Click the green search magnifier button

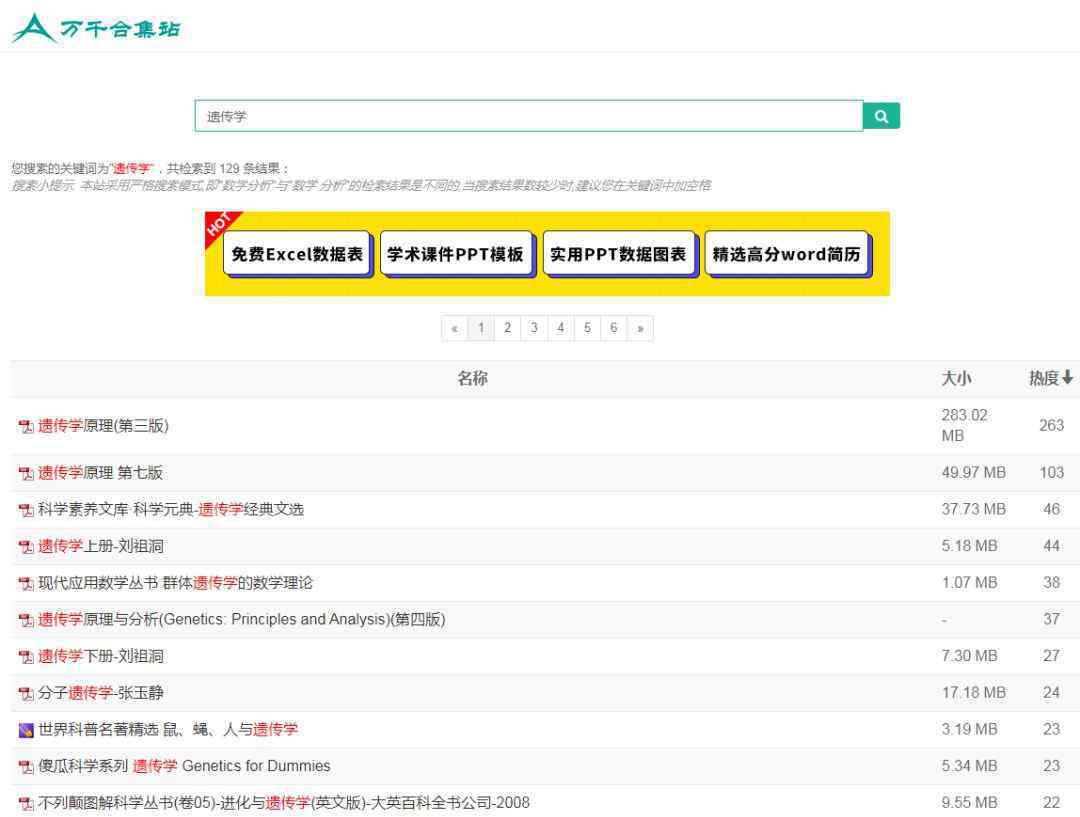tap(881, 116)
